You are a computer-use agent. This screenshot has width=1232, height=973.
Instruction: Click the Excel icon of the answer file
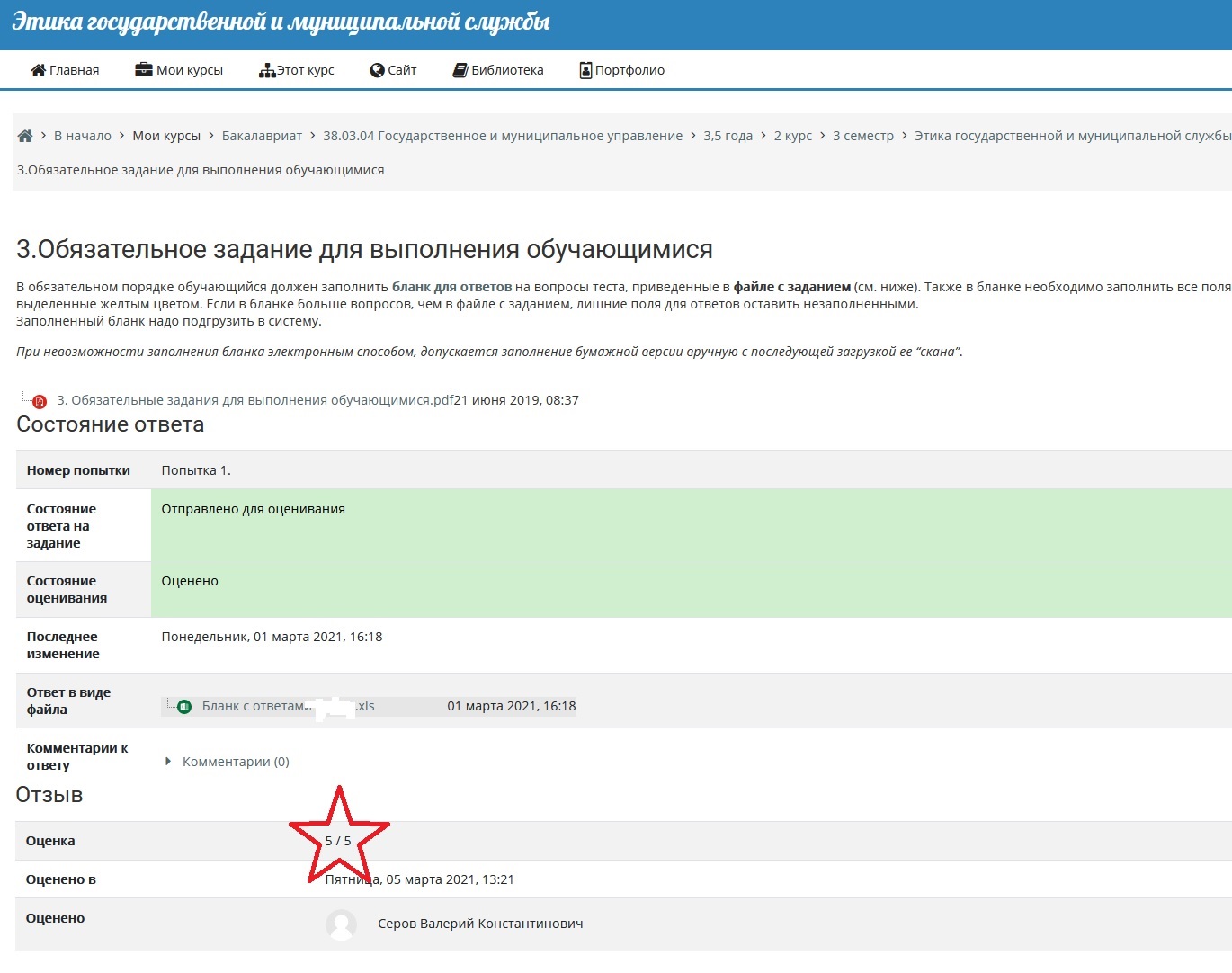click(x=184, y=707)
